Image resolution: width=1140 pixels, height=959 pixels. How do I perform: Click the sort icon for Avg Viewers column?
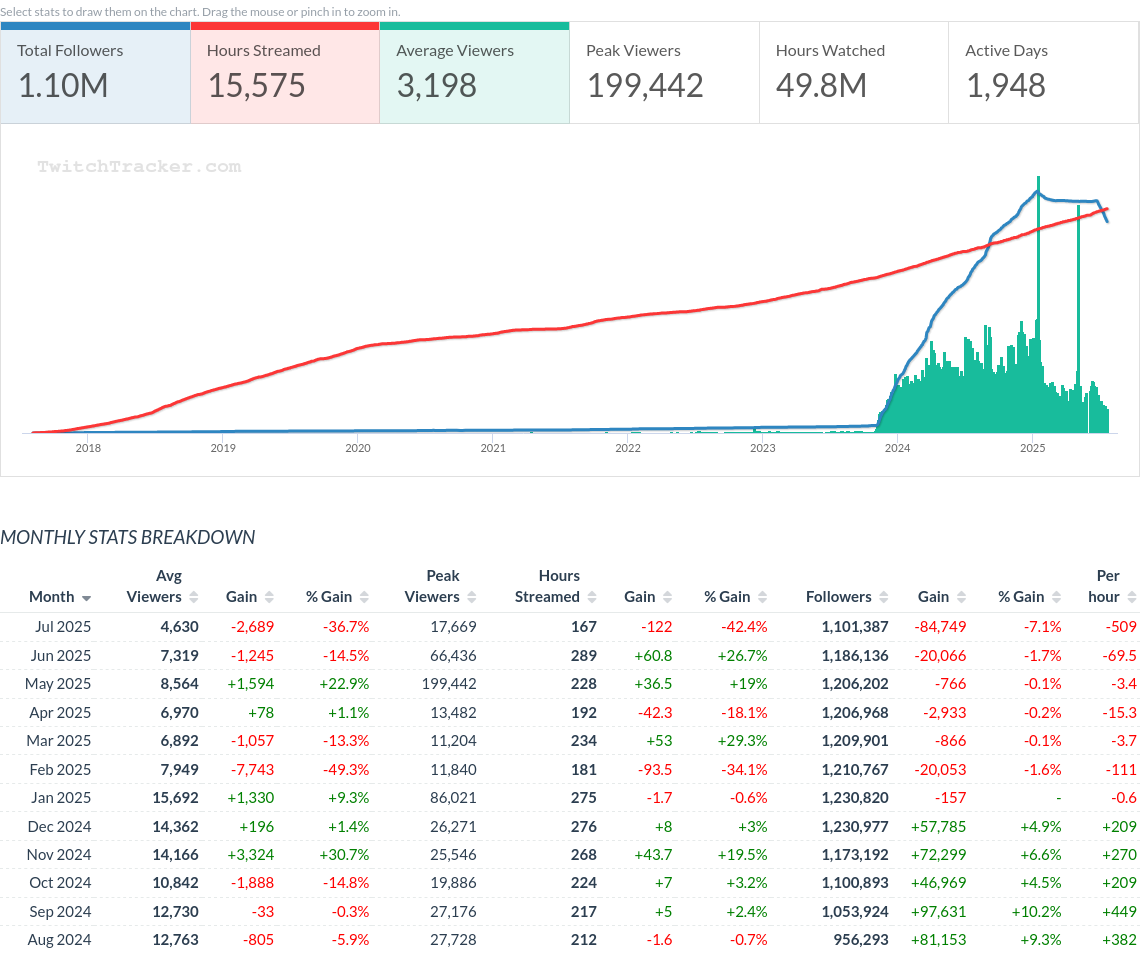point(193,597)
